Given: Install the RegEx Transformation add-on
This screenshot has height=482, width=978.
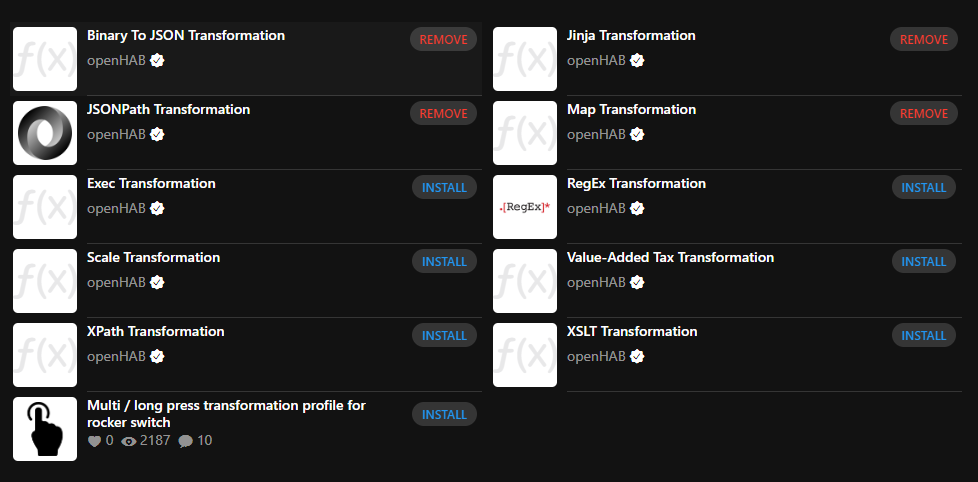Looking at the screenshot, I should [x=924, y=188].
